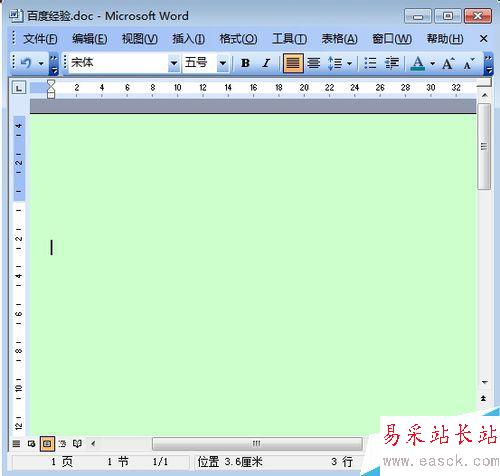Switch to Web layout view icon
Image resolution: width=500 pixels, height=476 pixels.
(32, 444)
